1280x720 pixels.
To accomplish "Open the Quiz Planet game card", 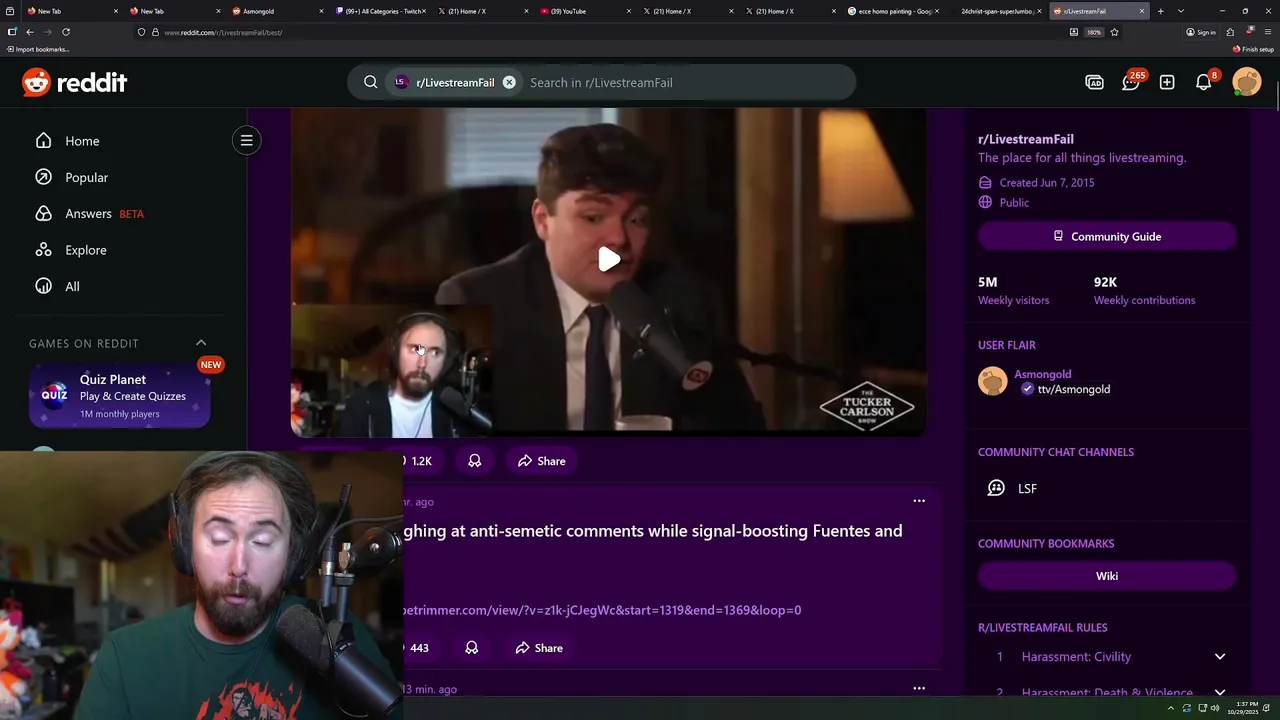I will (120, 396).
